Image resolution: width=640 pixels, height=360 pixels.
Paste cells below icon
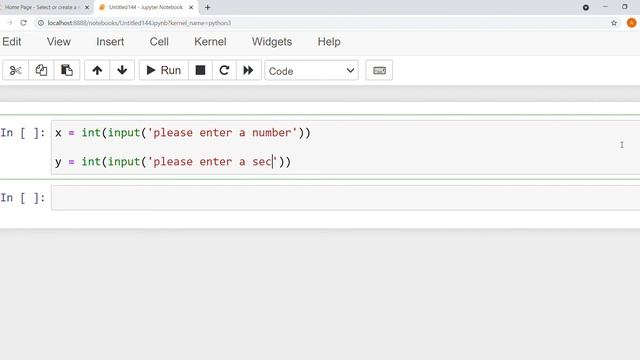(67, 70)
